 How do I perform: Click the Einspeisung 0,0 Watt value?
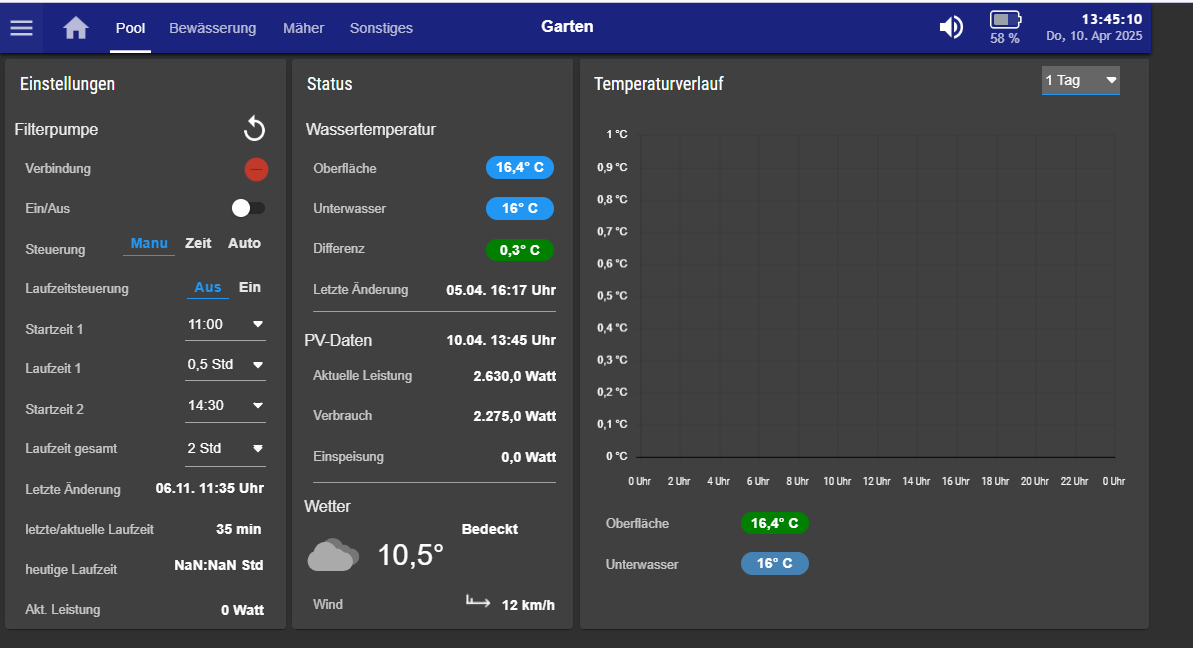[x=529, y=457]
